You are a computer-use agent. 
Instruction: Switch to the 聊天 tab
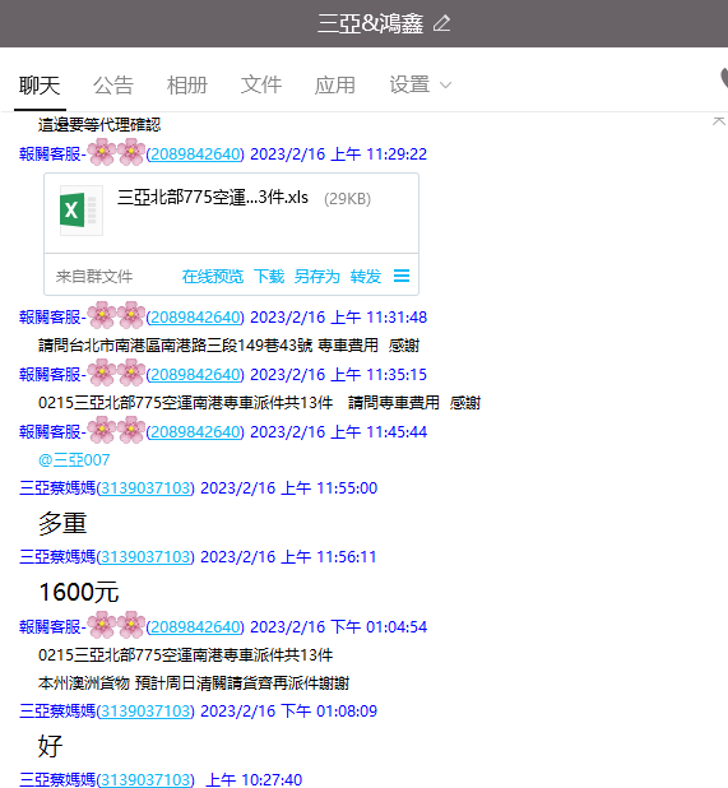click(x=40, y=85)
